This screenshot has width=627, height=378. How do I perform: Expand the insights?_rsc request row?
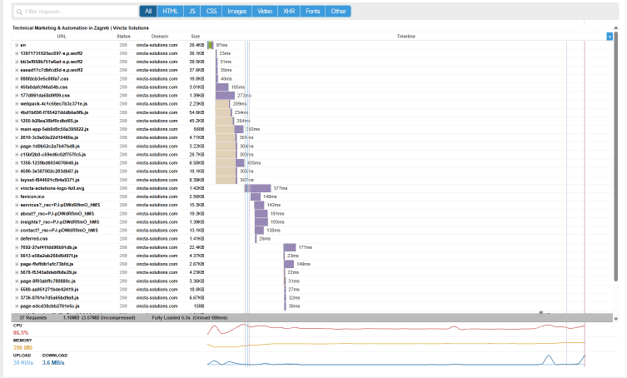(x=17, y=222)
